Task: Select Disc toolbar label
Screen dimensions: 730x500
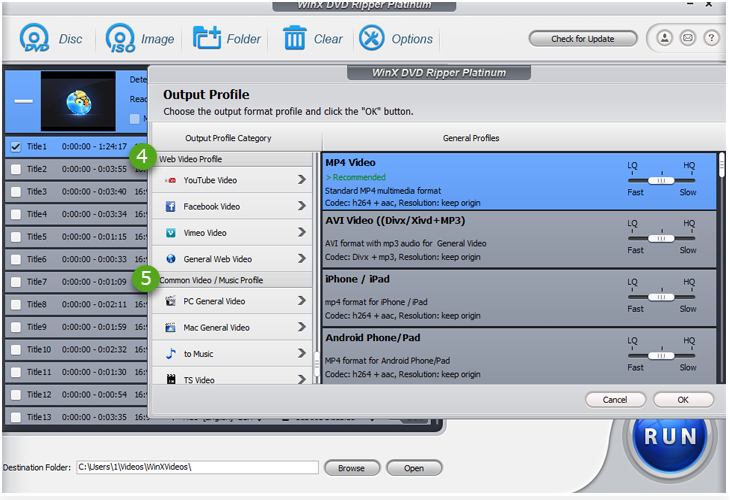Action: (70, 39)
